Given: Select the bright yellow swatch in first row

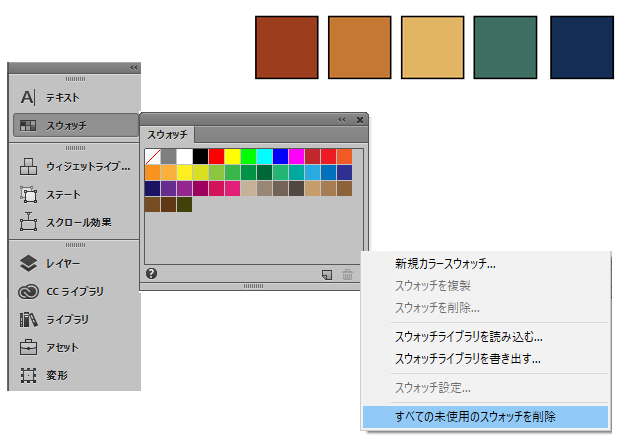Looking at the screenshot, I should click(233, 157).
